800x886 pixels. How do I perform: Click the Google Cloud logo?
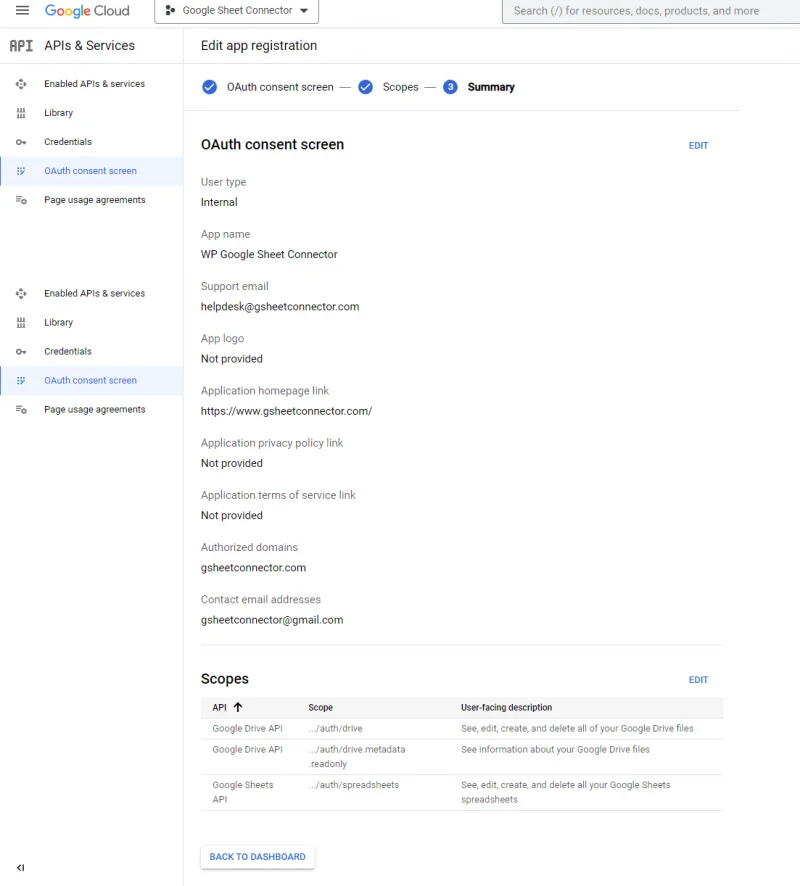click(87, 11)
